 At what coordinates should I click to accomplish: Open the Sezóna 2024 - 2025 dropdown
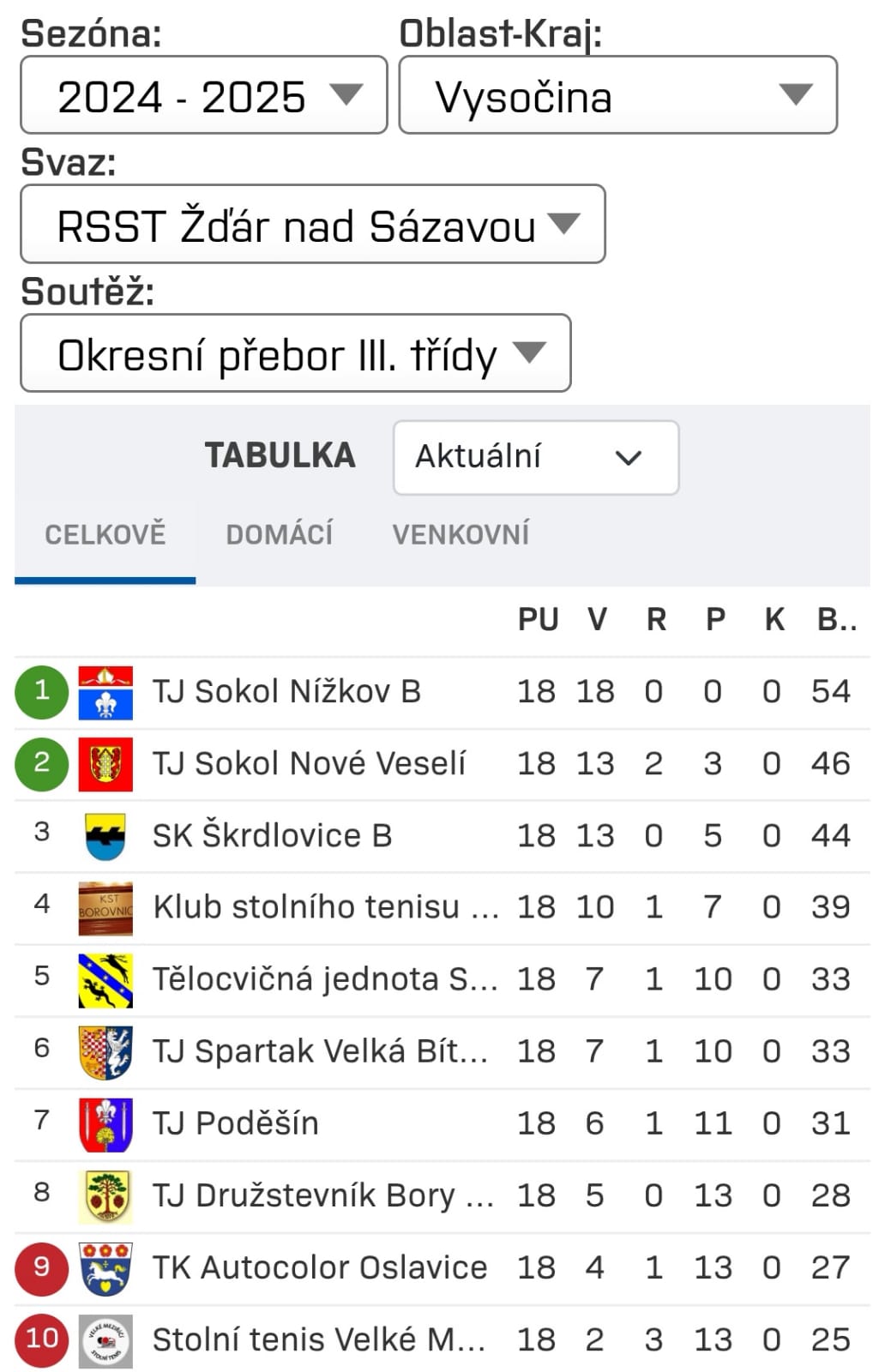click(204, 95)
